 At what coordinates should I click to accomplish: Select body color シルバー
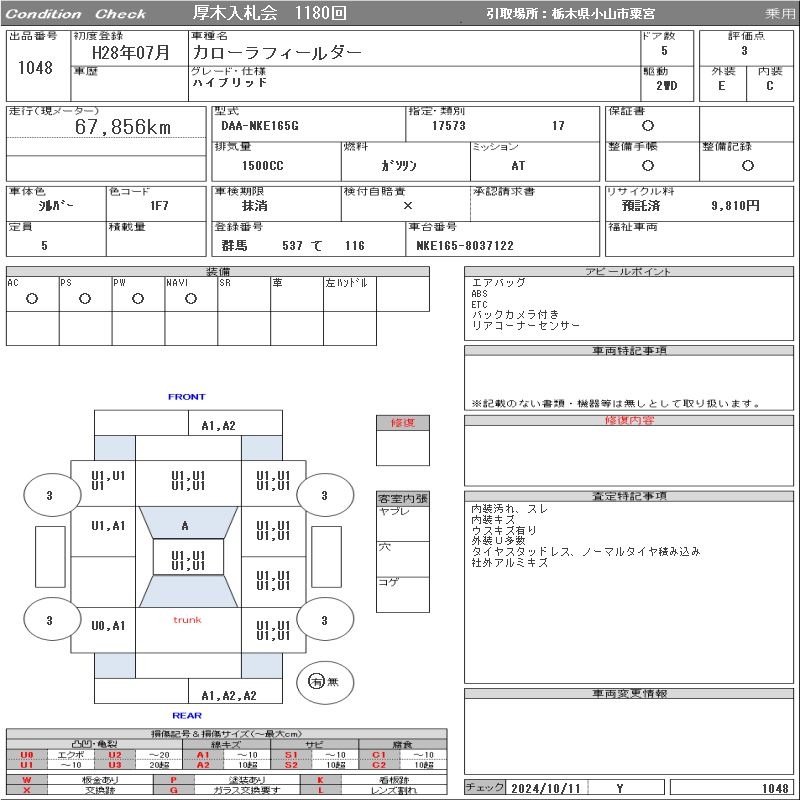coord(56,205)
